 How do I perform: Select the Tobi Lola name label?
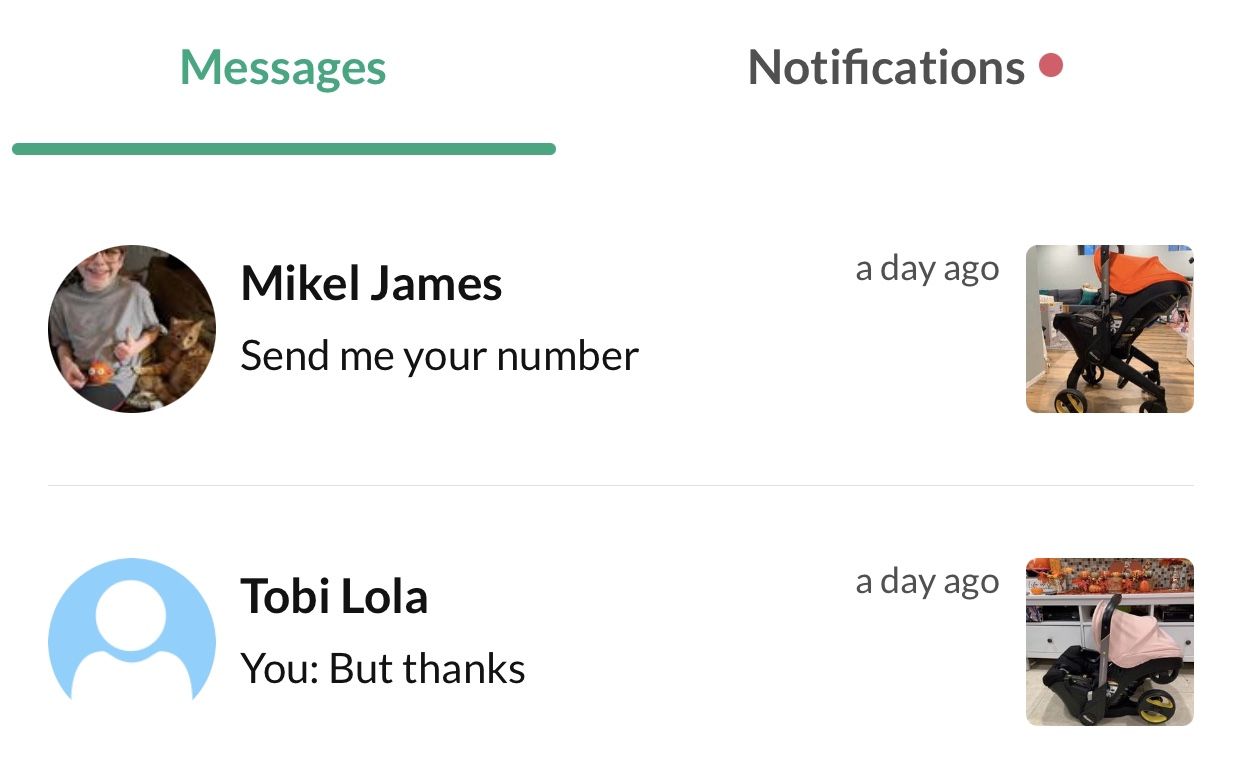tap(334, 597)
